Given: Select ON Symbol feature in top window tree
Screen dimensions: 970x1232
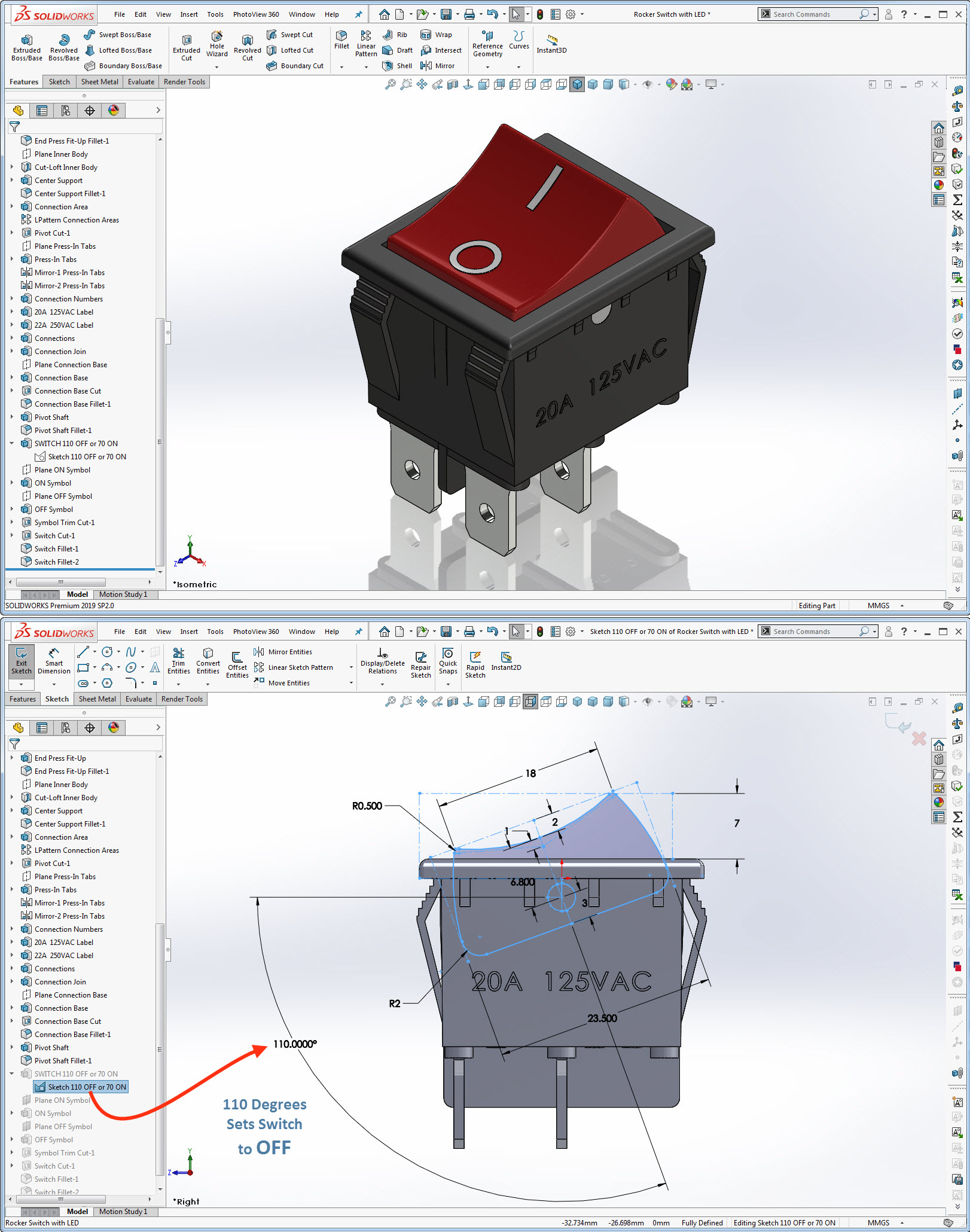Looking at the screenshot, I should (53, 483).
